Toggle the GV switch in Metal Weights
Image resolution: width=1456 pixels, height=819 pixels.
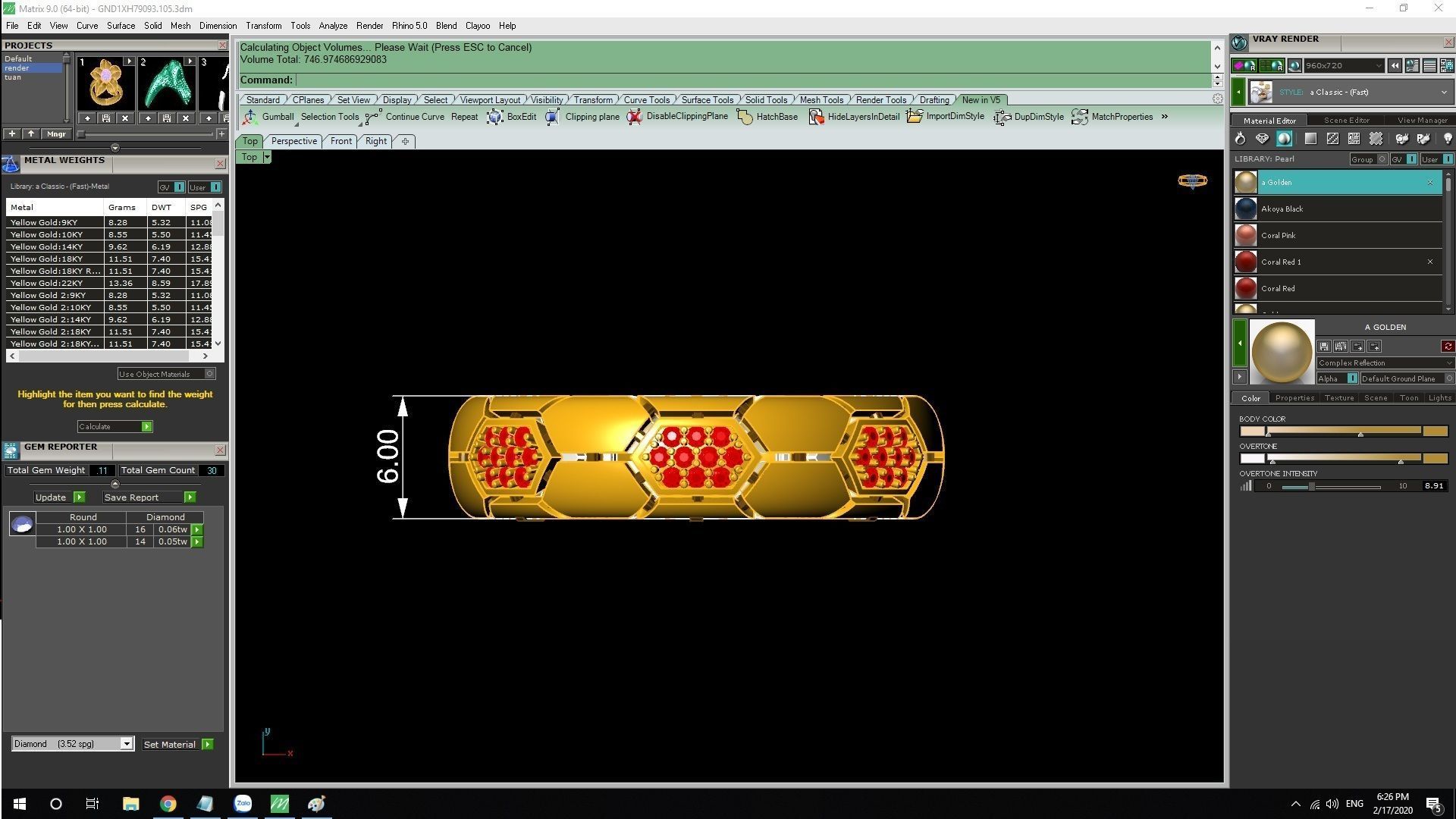click(x=179, y=187)
